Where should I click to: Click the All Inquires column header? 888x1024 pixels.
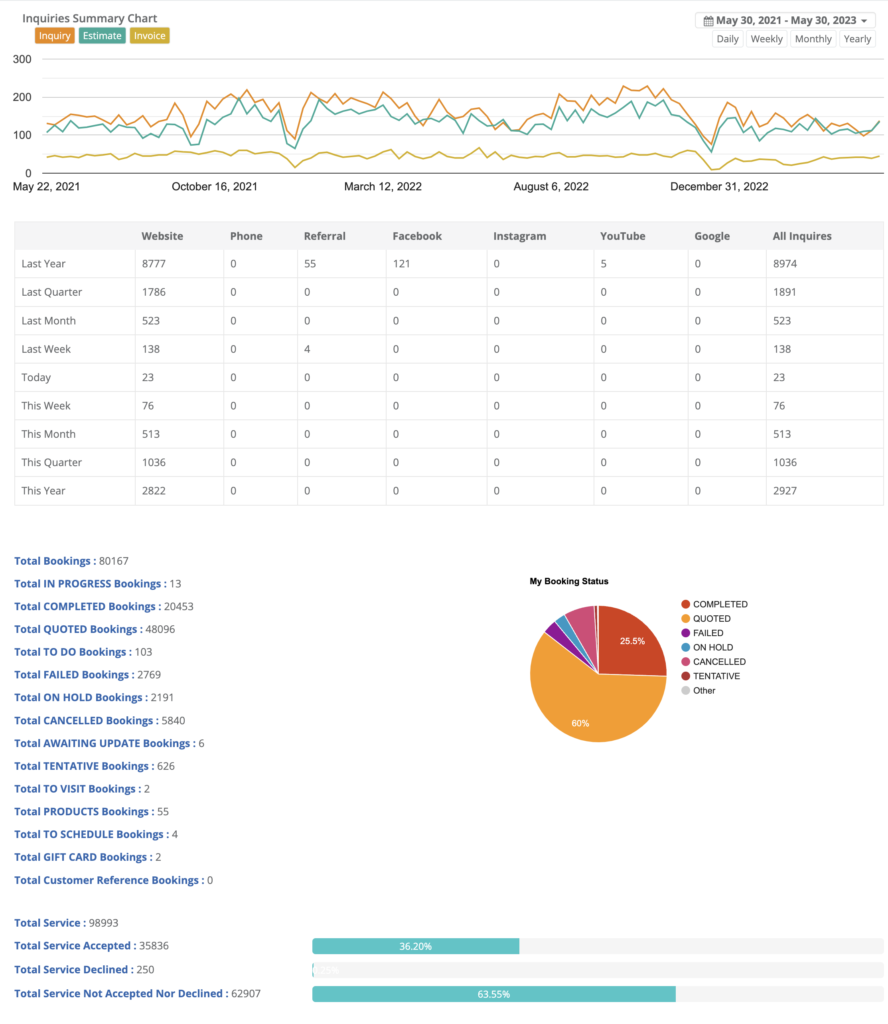tap(802, 236)
